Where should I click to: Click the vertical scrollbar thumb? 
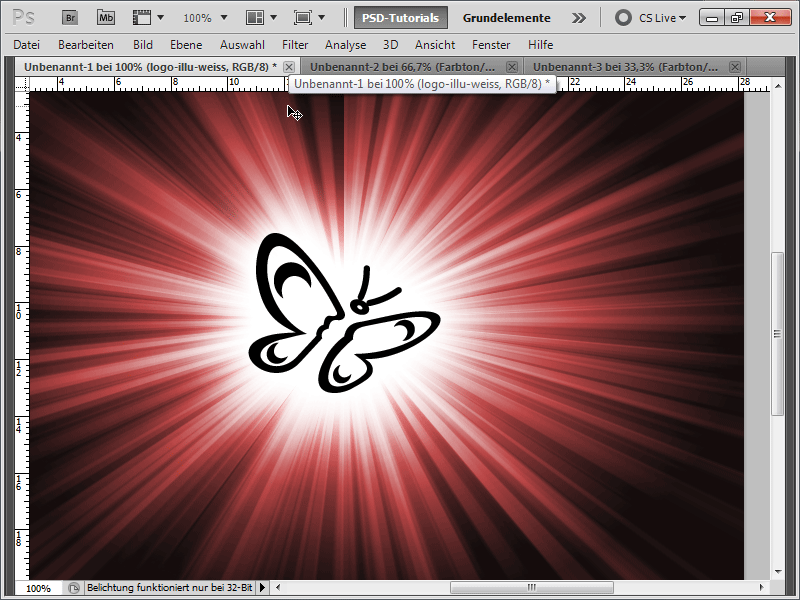(x=778, y=334)
